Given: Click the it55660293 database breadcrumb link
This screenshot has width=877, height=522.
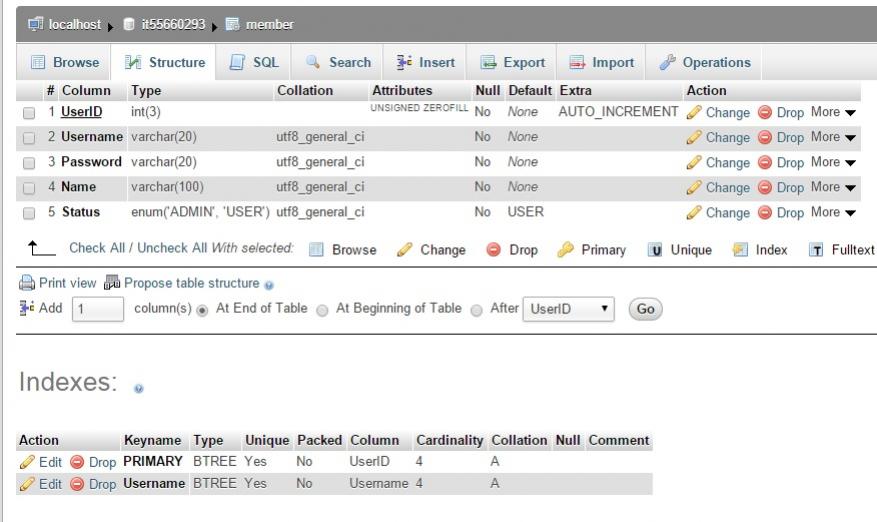Looking at the screenshot, I should click(173, 25).
